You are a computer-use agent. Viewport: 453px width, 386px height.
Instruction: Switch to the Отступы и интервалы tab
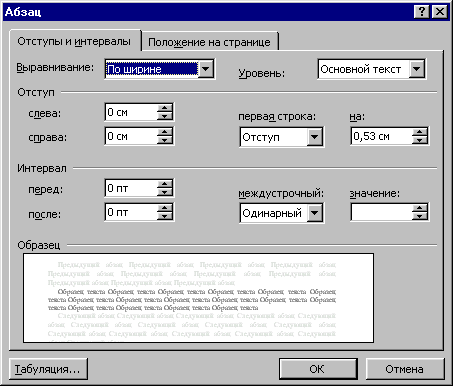(x=74, y=41)
